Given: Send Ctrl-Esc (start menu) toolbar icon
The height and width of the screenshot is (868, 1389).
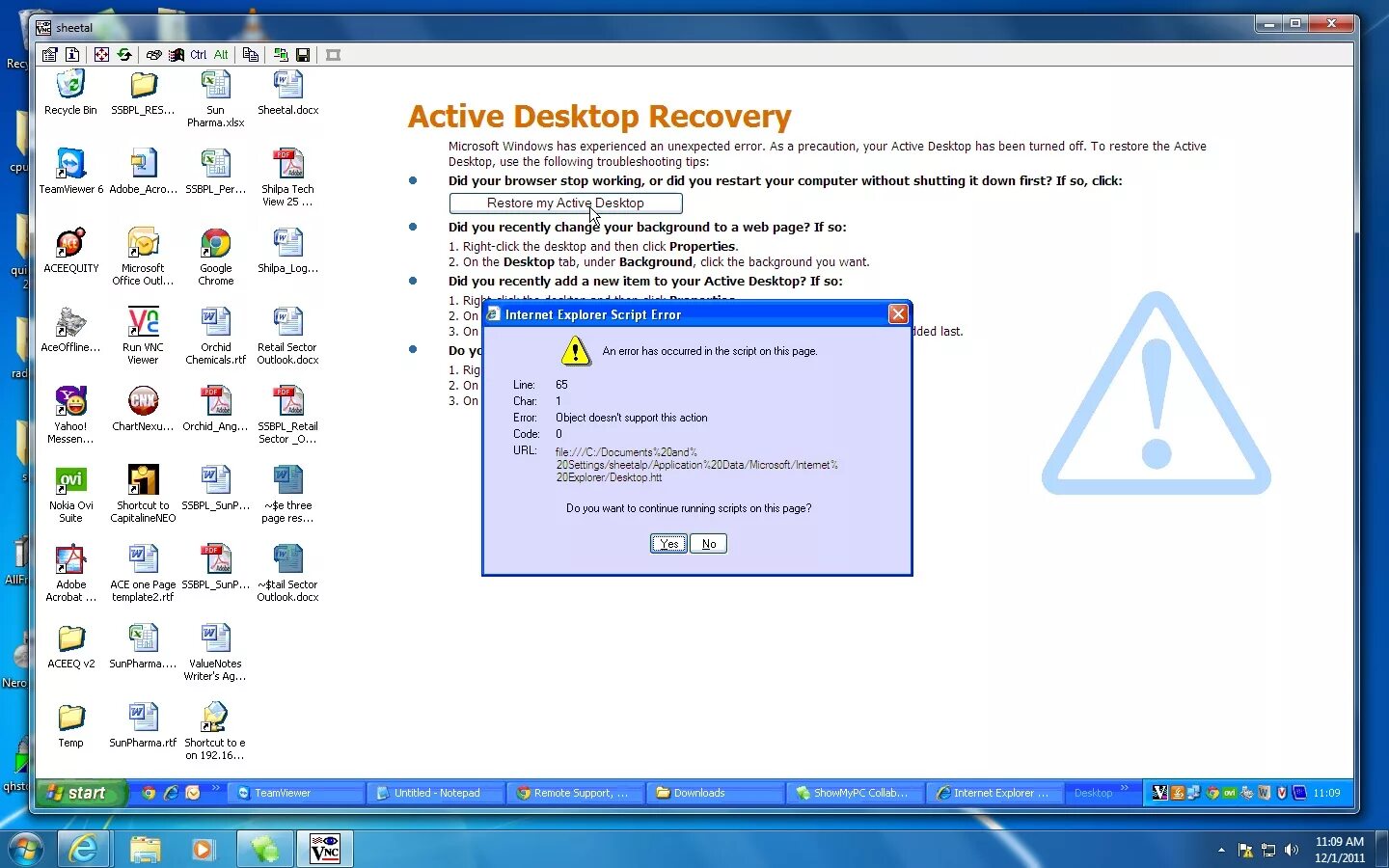Looking at the screenshot, I should [177, 55].
